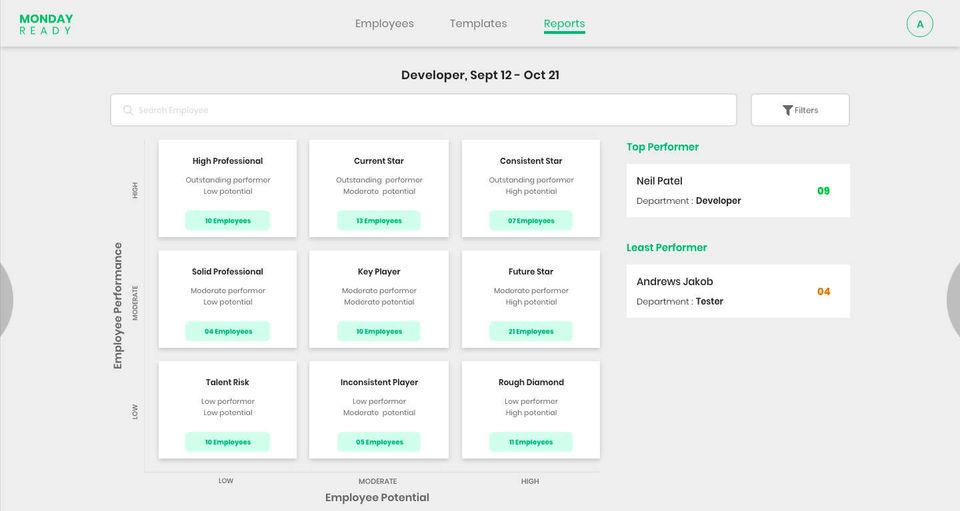960x511 pixels.
Task: Switch to the Templates tab
Action: click(478, 23)
